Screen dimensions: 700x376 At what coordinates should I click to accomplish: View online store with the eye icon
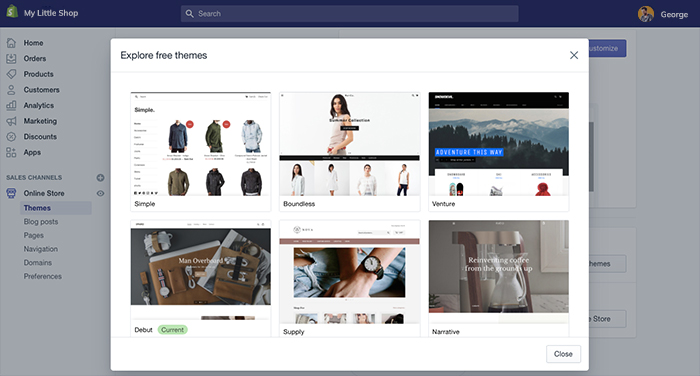(x=100, y=193)
